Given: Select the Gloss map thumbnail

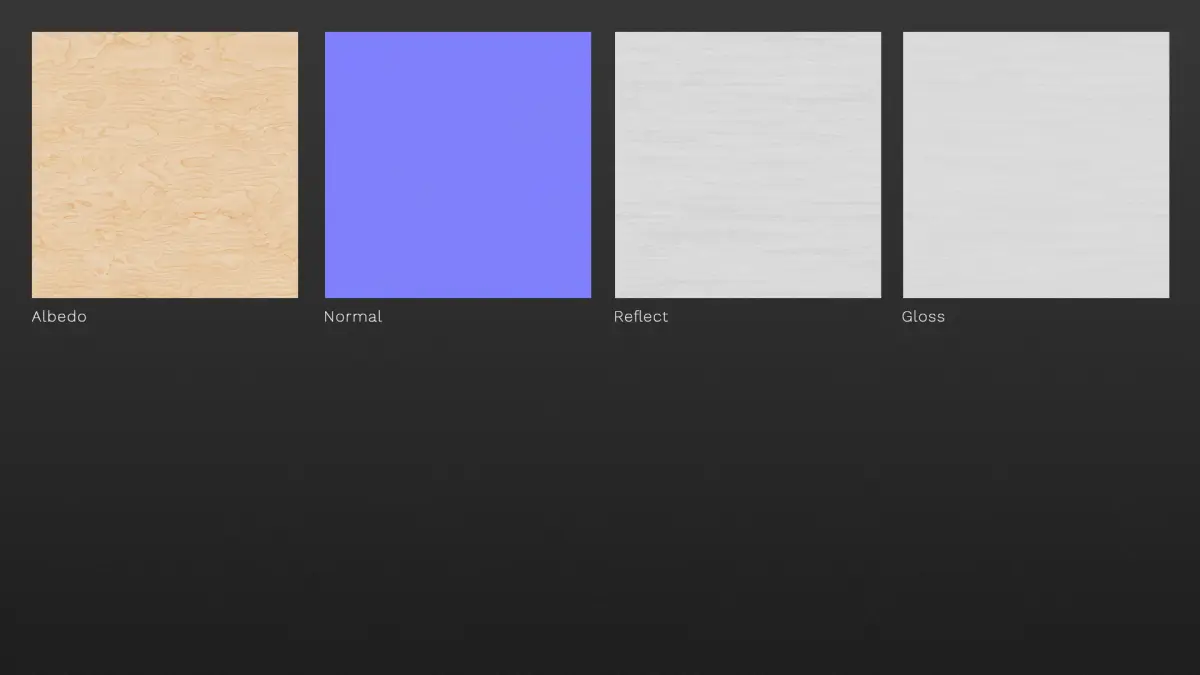Looking at the screenshot, I should 1036,165.
